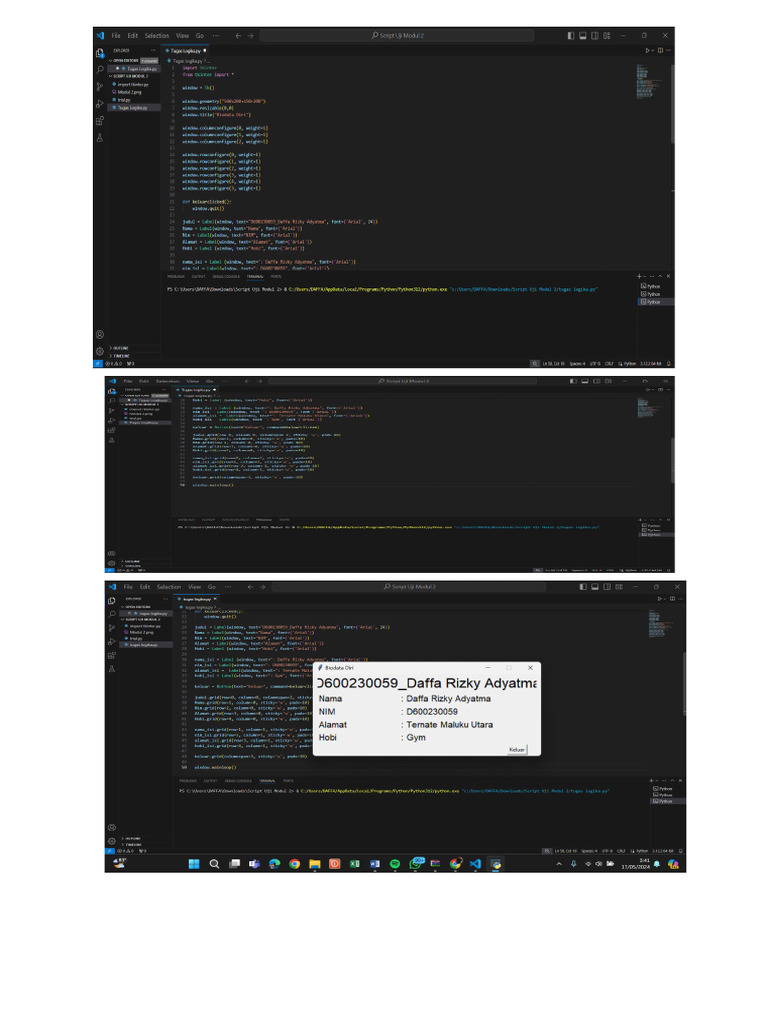The height and width of the screenshot is (1024, 768).
Task: Toggle Secondary Side Bar in bottom VS Code screenshot
Action: click(607, 587)
